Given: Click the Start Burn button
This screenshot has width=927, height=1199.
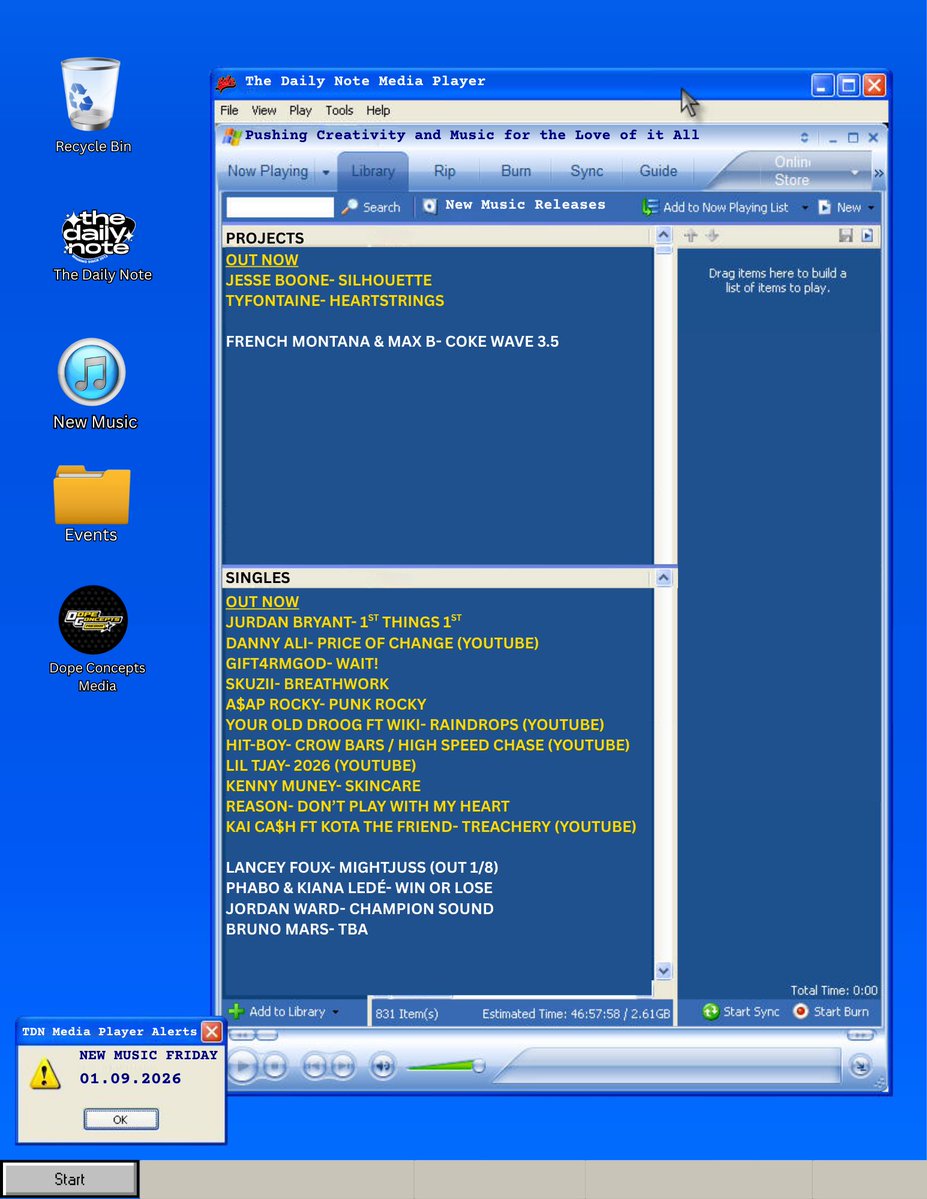Looking at the screenshot, I should 831,1012.
